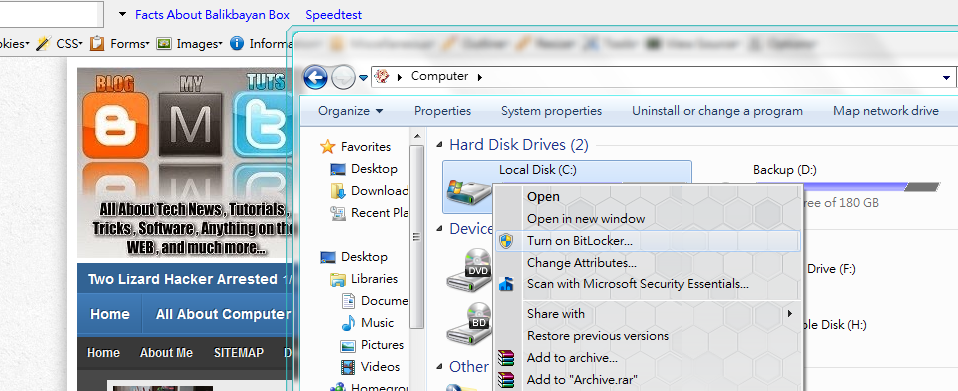Click the Computer segment in address bar

[439, 76]
